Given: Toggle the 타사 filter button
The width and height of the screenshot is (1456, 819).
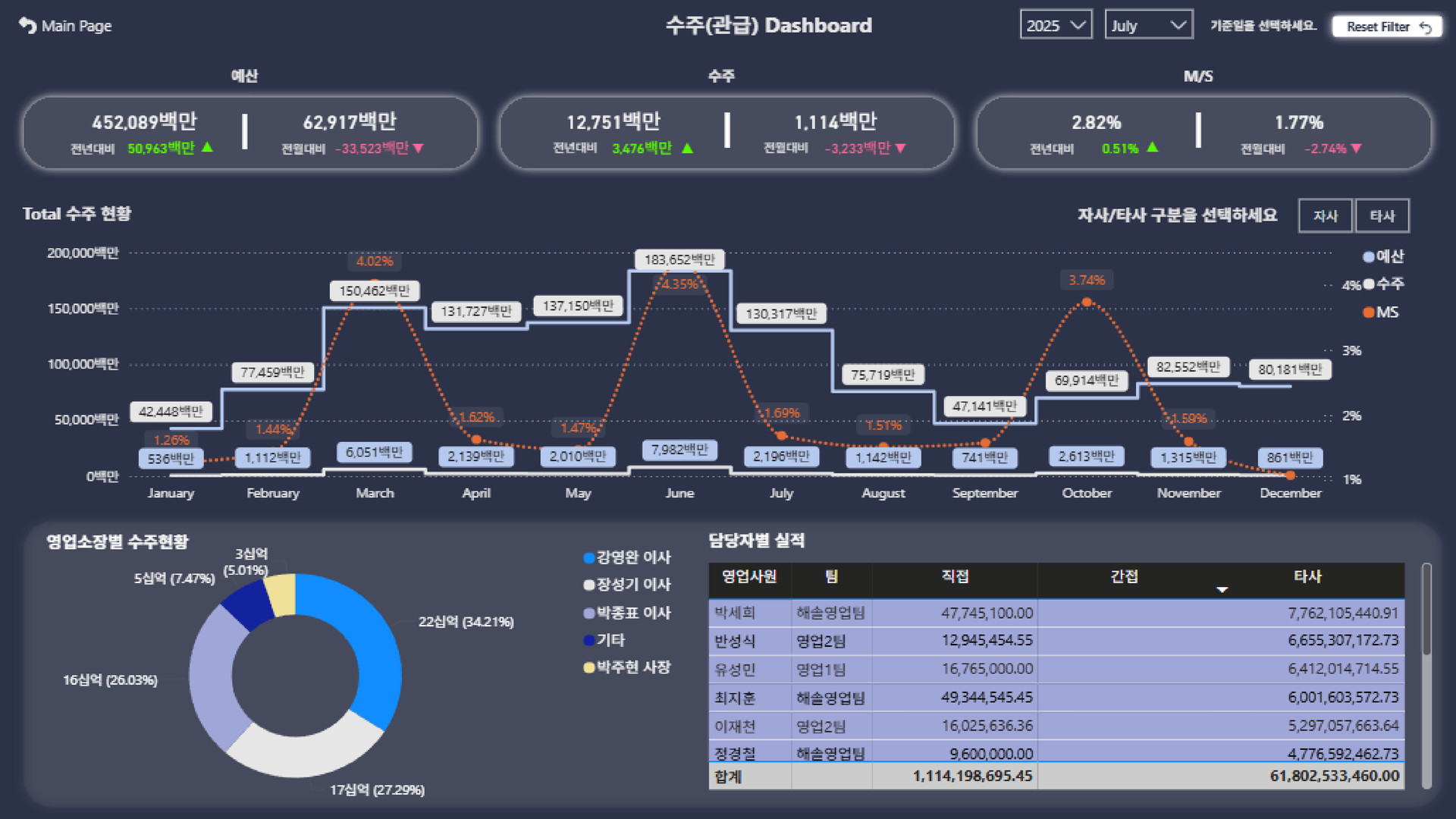Looking at the screenshot, I should point(1382,216).
